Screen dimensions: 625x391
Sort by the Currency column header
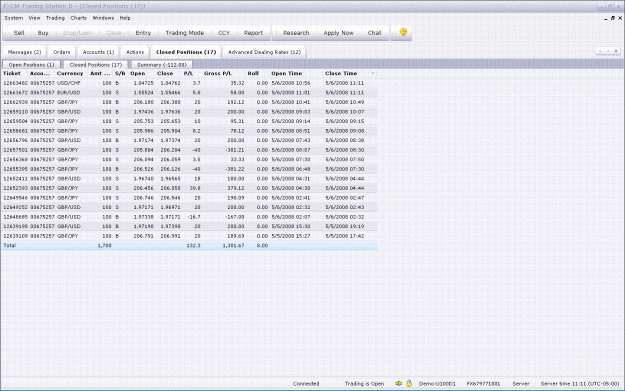tap(70, 73)
